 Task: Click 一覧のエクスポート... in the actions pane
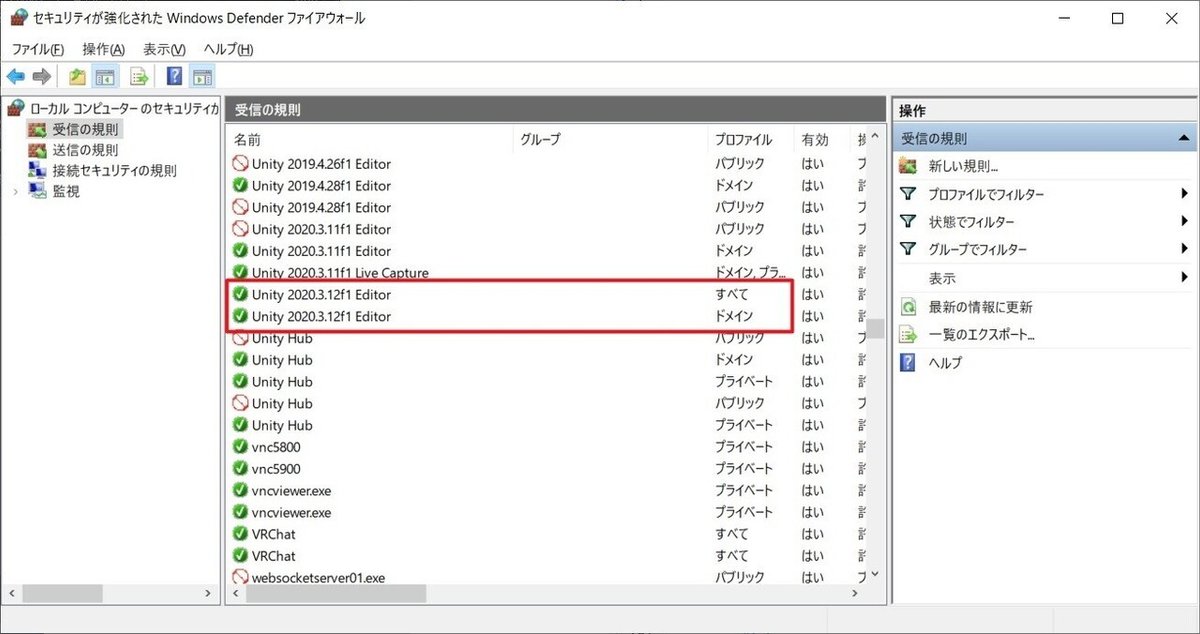click(980, 335)
